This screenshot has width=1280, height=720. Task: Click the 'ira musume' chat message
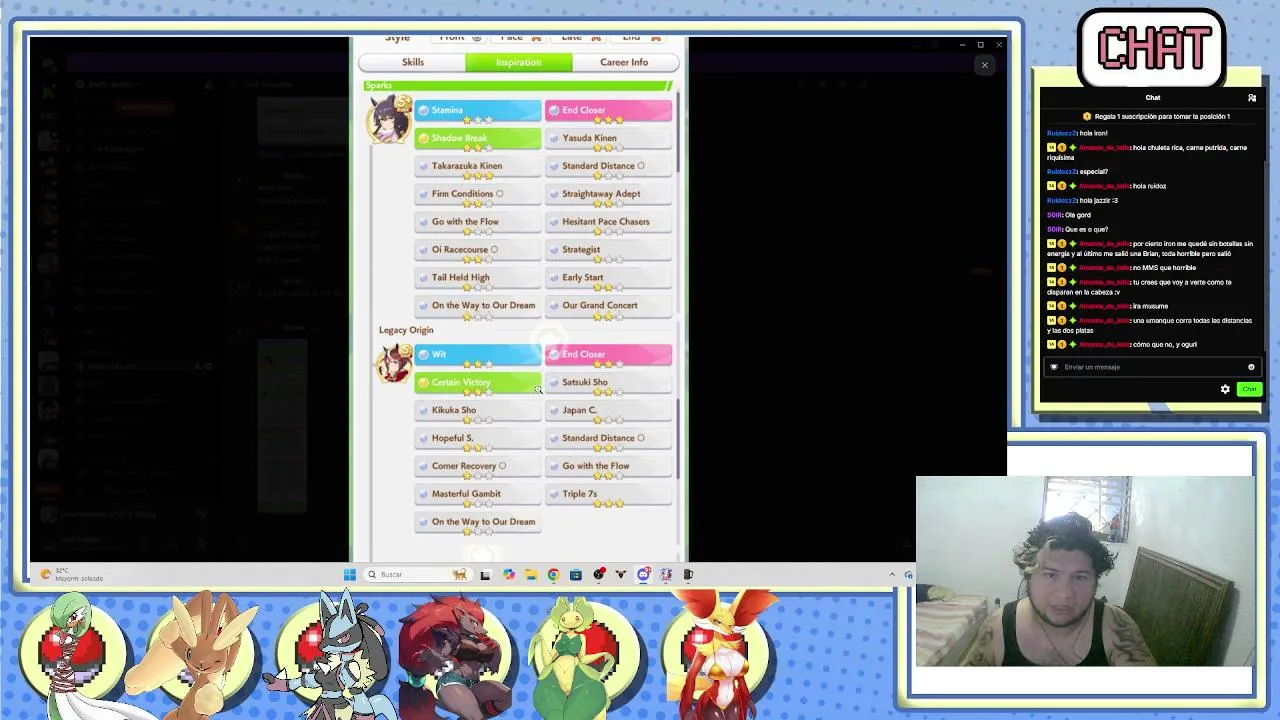[x=1108, y=306]
